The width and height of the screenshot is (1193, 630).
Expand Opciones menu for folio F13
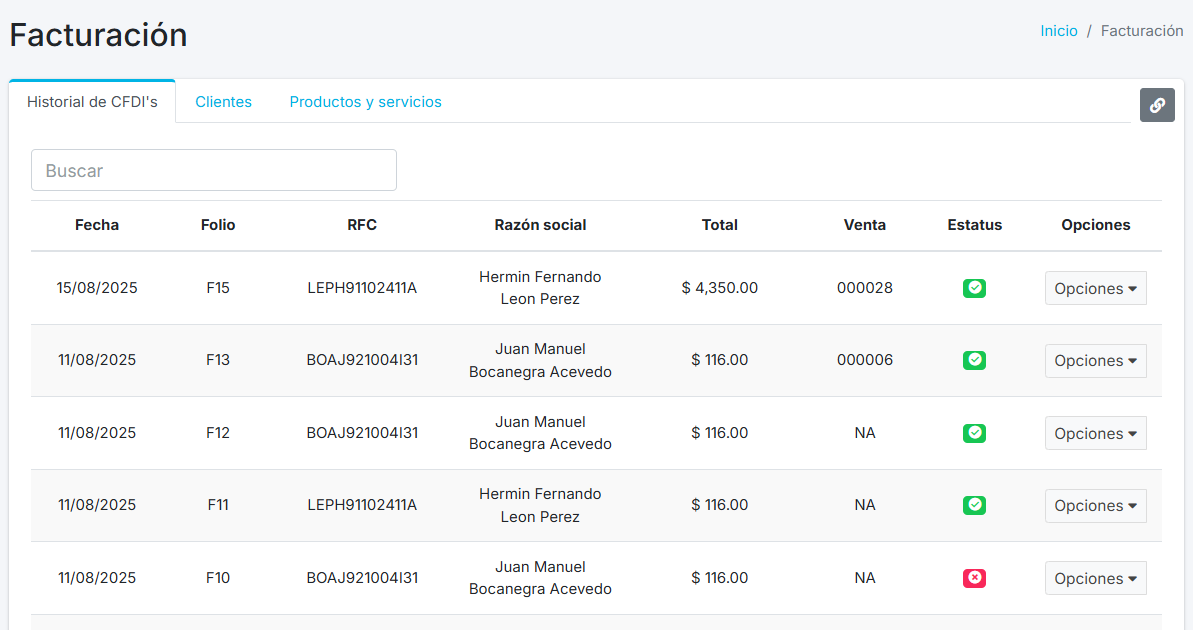click(x=1095, y=361)
